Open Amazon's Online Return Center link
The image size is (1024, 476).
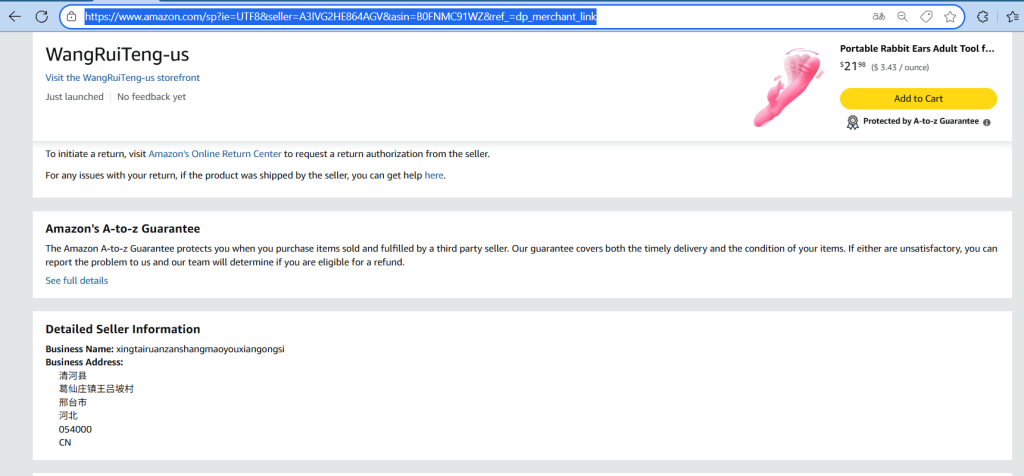pyautogui.click(x=214, y=154)
